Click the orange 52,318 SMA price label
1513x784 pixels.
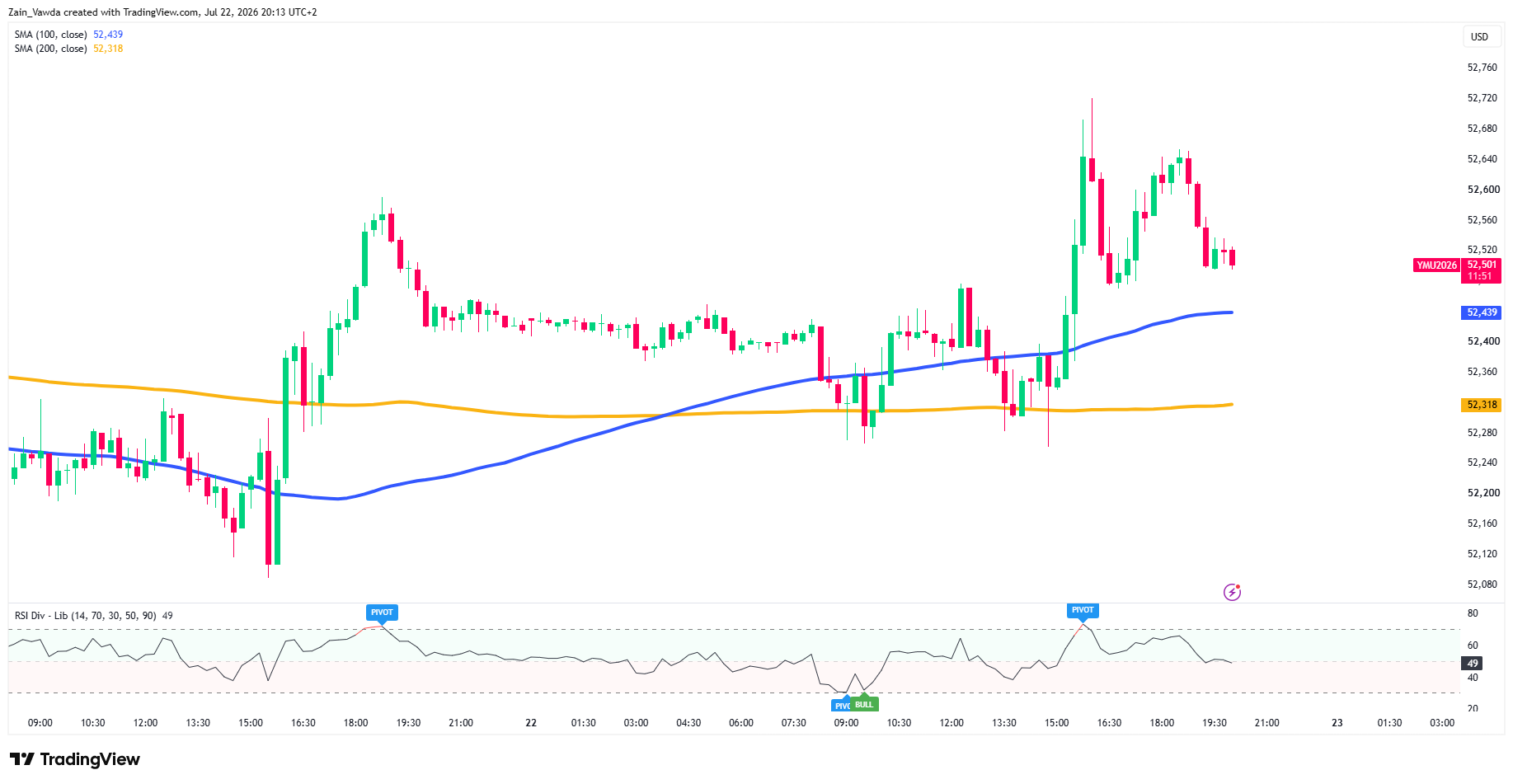tap(1482, 405)
